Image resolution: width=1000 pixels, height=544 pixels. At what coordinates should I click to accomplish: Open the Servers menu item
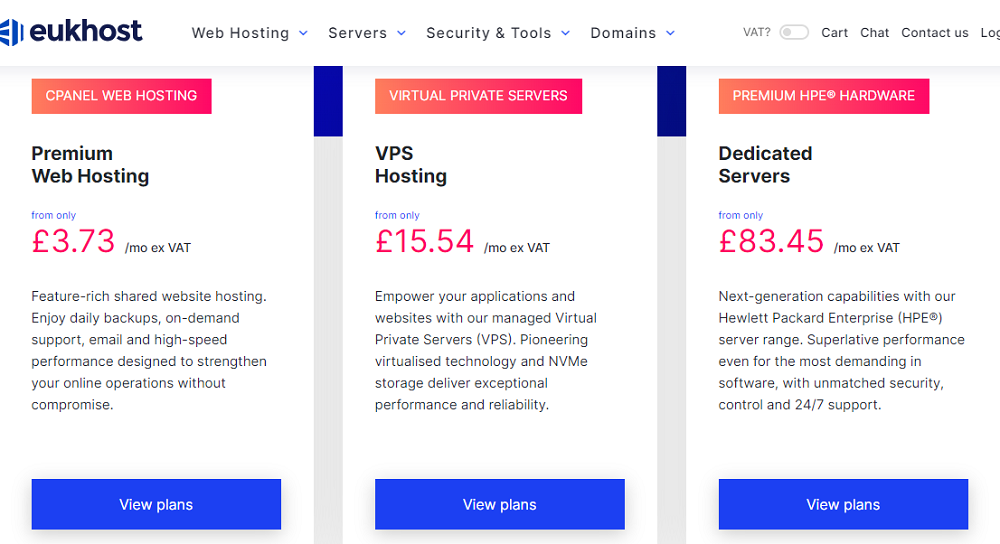357,33
